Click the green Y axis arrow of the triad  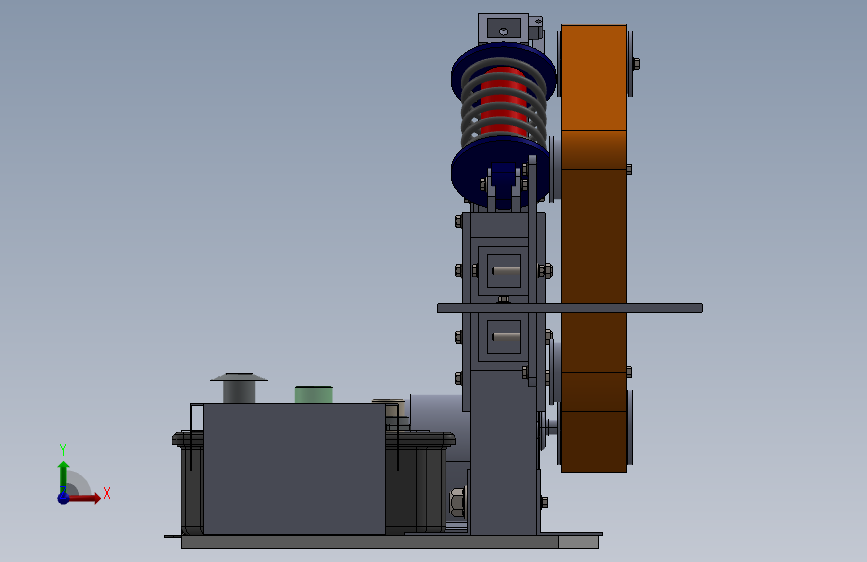(64, 477)
